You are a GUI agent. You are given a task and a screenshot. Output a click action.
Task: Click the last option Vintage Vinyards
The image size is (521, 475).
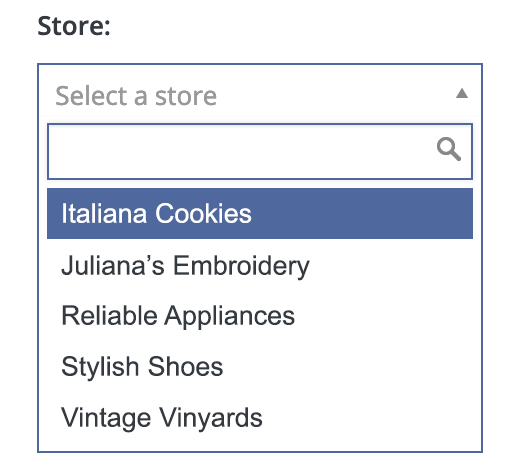(260, 417)
